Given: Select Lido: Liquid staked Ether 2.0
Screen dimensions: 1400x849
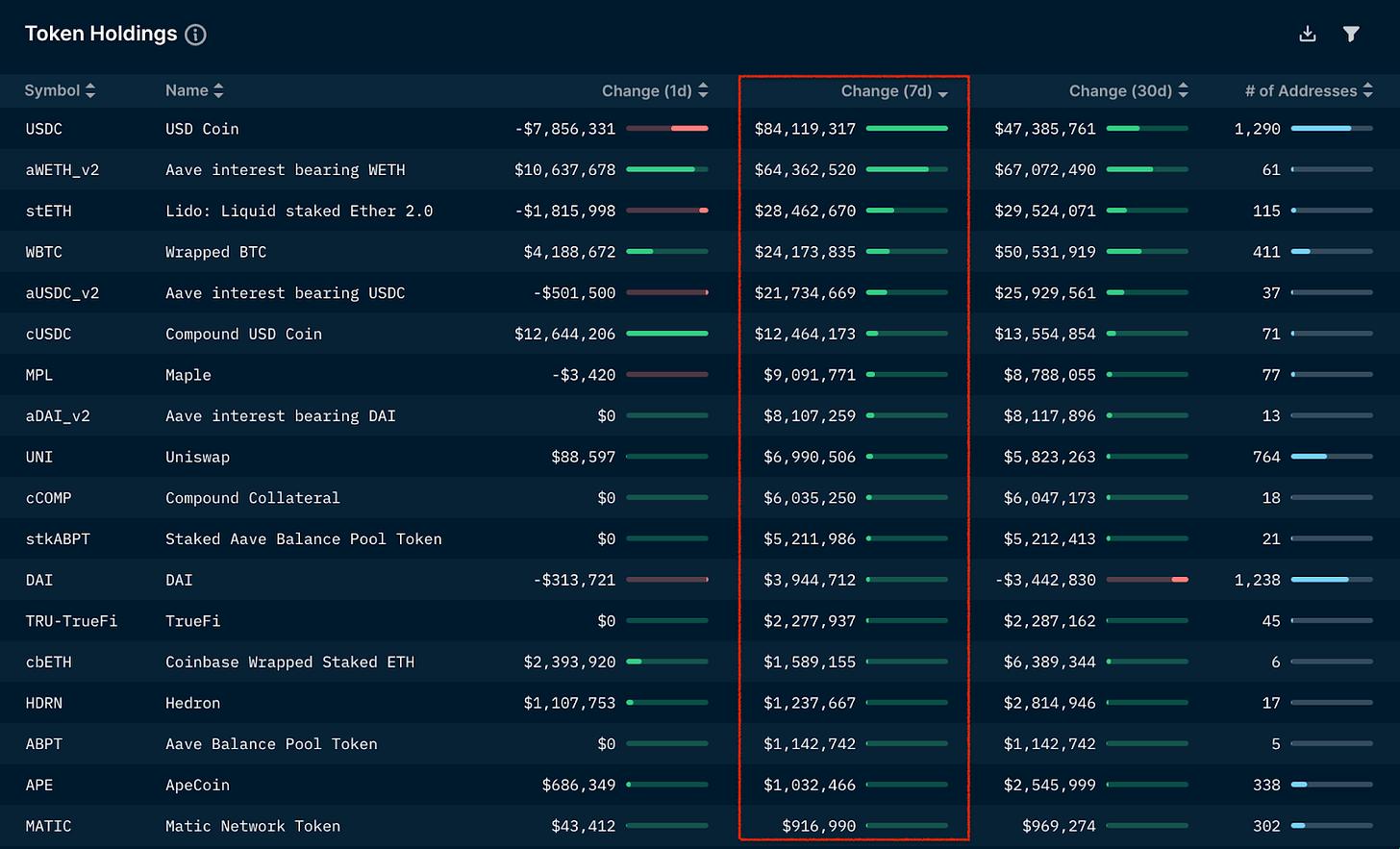Looking at the screenshot, I should point(299,211).
